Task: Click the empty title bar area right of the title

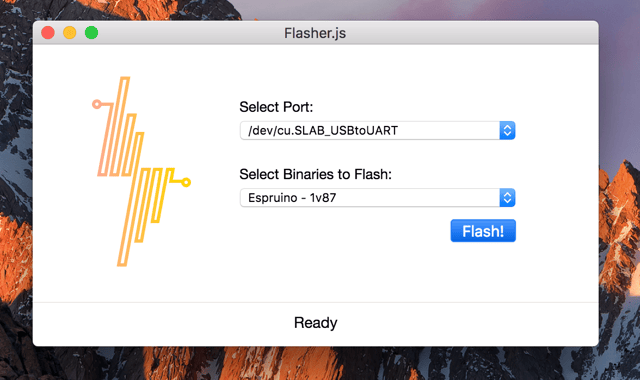Action: coord(469,33)
